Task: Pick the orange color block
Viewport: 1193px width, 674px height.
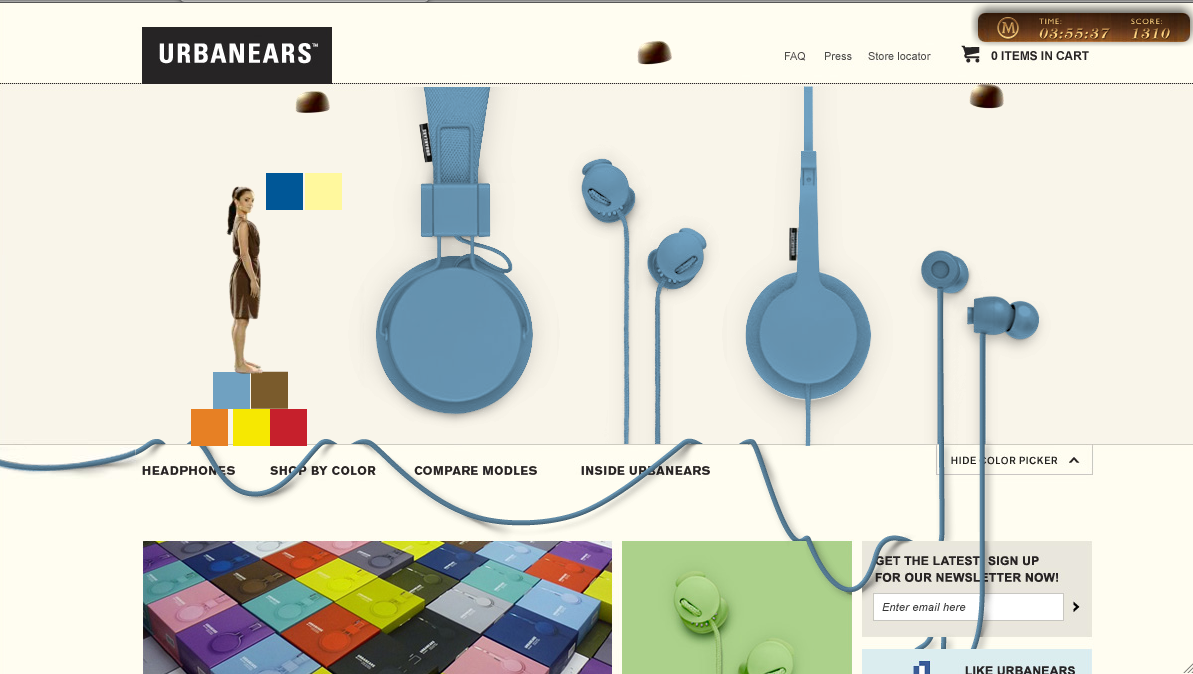Action: click(x=209, y=428)
